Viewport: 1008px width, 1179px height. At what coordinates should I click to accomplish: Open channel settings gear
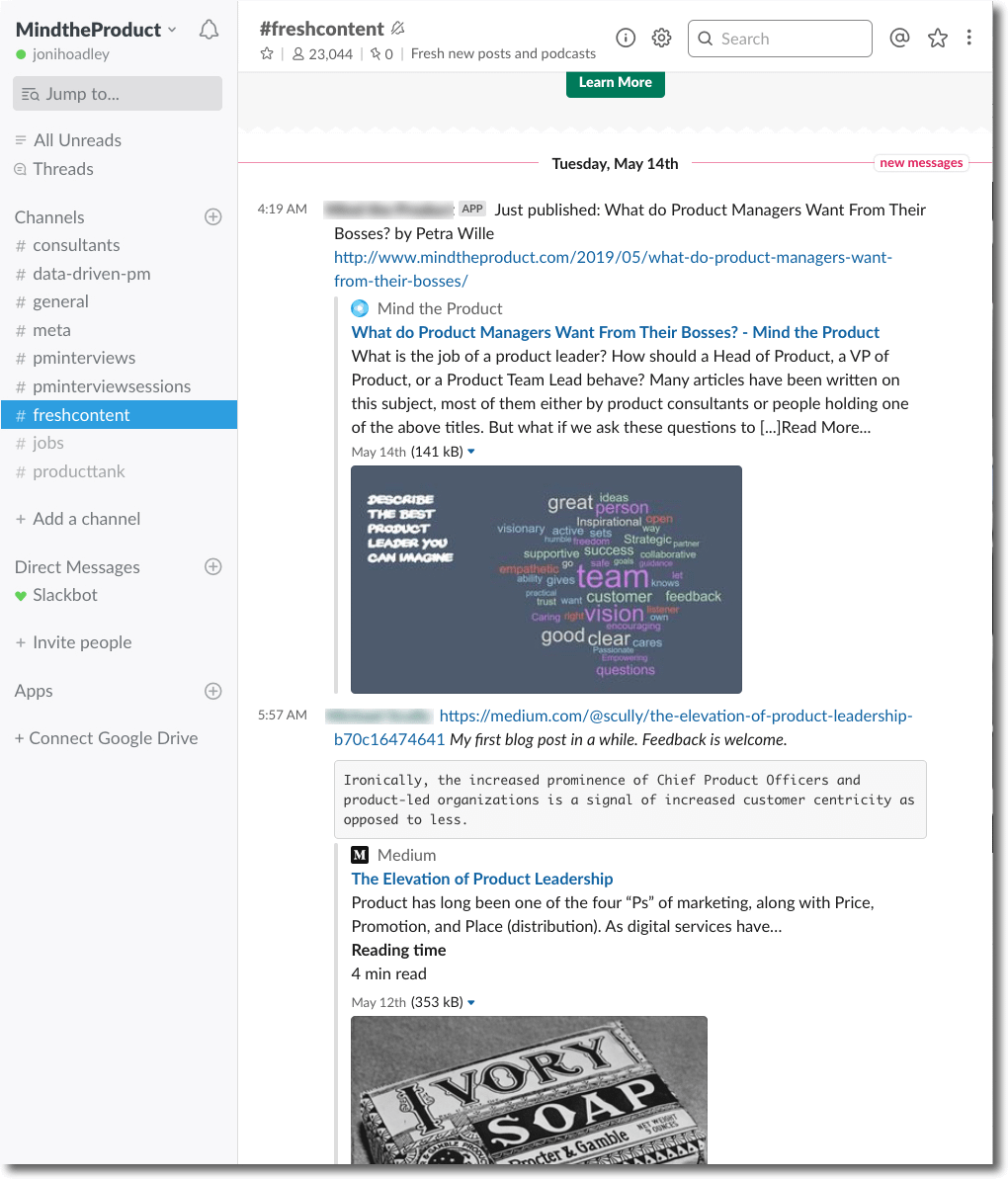[661, 38]
